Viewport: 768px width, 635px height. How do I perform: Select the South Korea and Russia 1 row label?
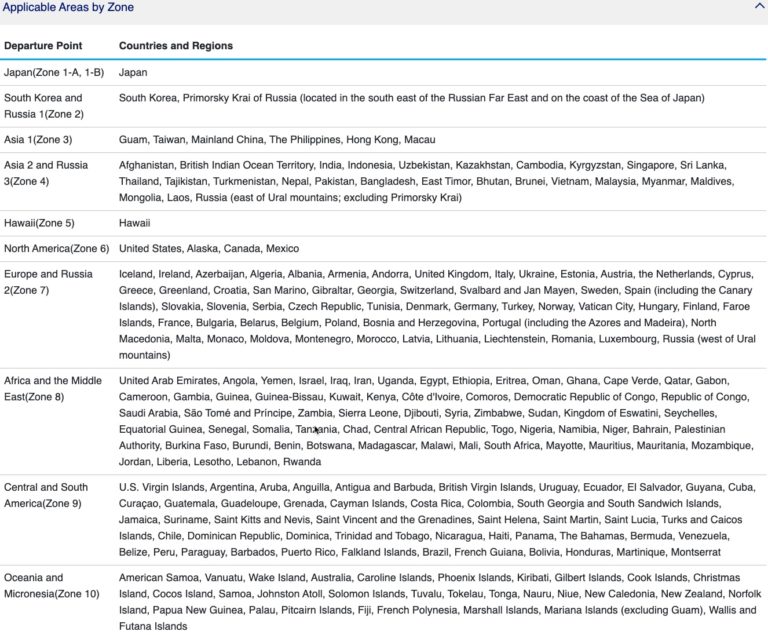point(44,106)
